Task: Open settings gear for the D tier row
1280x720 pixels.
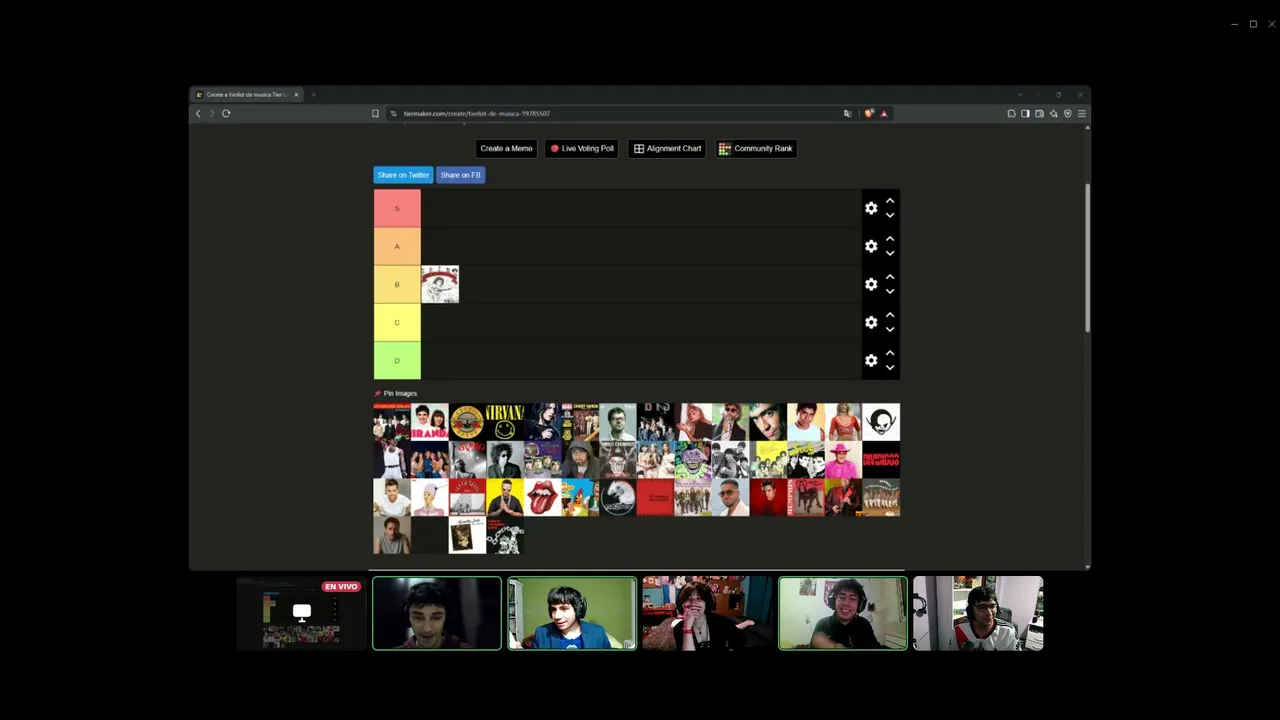Action: click(871, 360)
